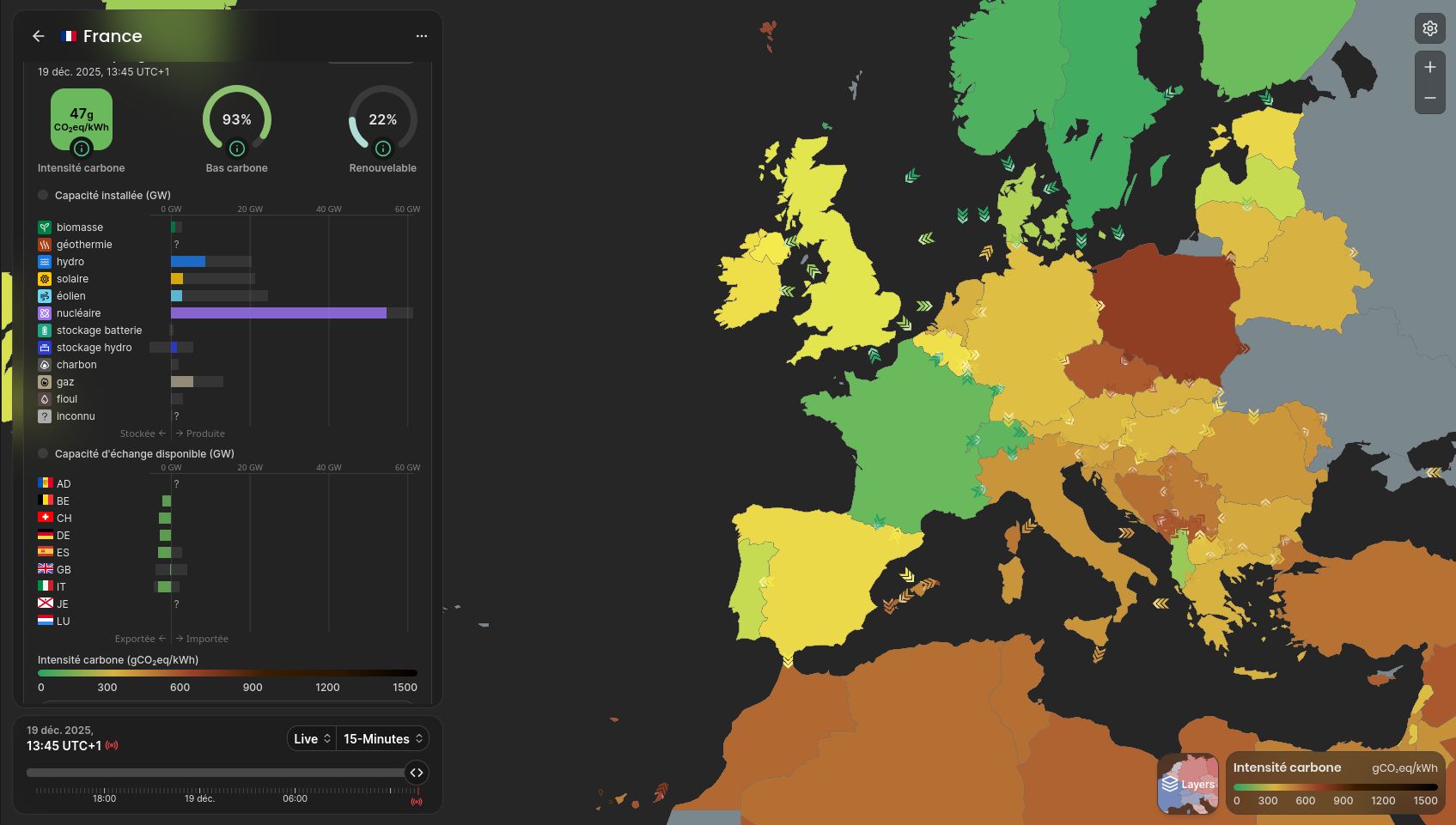Click the charbon coal source icon
Viewport: 1456px width, 825px height.
45,364
